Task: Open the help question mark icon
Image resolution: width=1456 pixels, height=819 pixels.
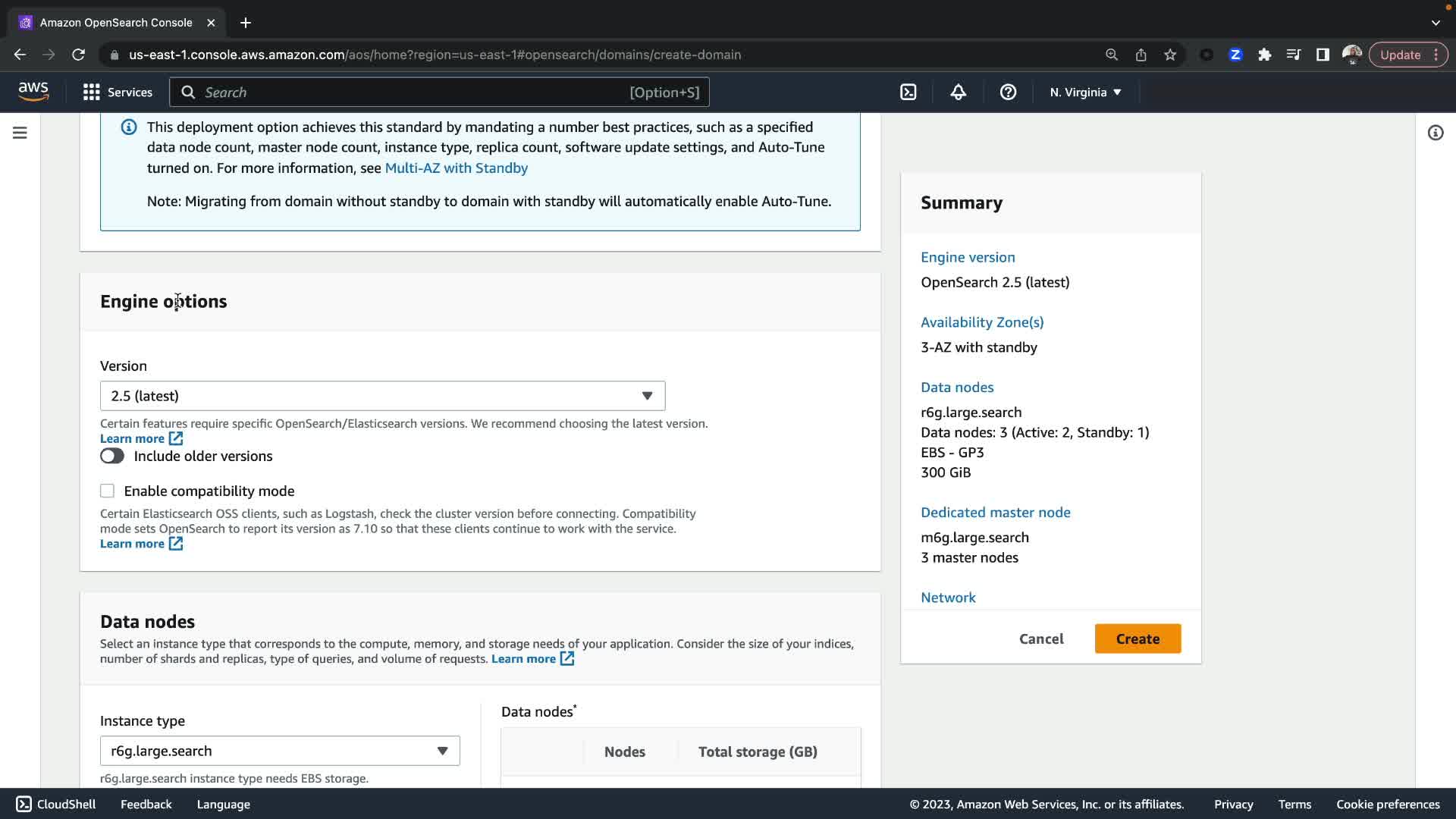Action: (x=1008, y=93)
